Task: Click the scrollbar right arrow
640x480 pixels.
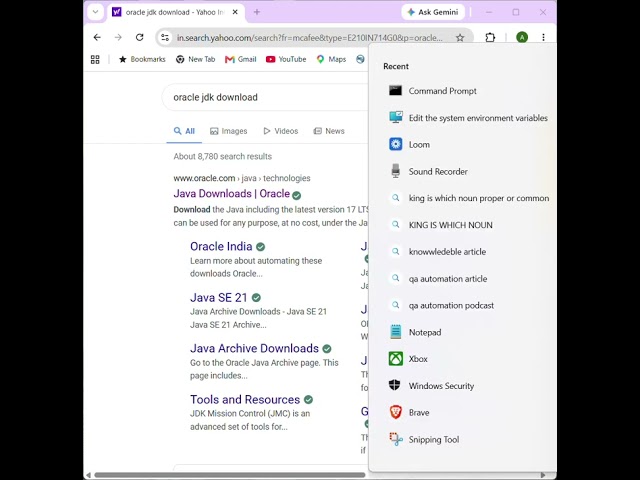Action: pyautogui.click(x=543, y=475)
